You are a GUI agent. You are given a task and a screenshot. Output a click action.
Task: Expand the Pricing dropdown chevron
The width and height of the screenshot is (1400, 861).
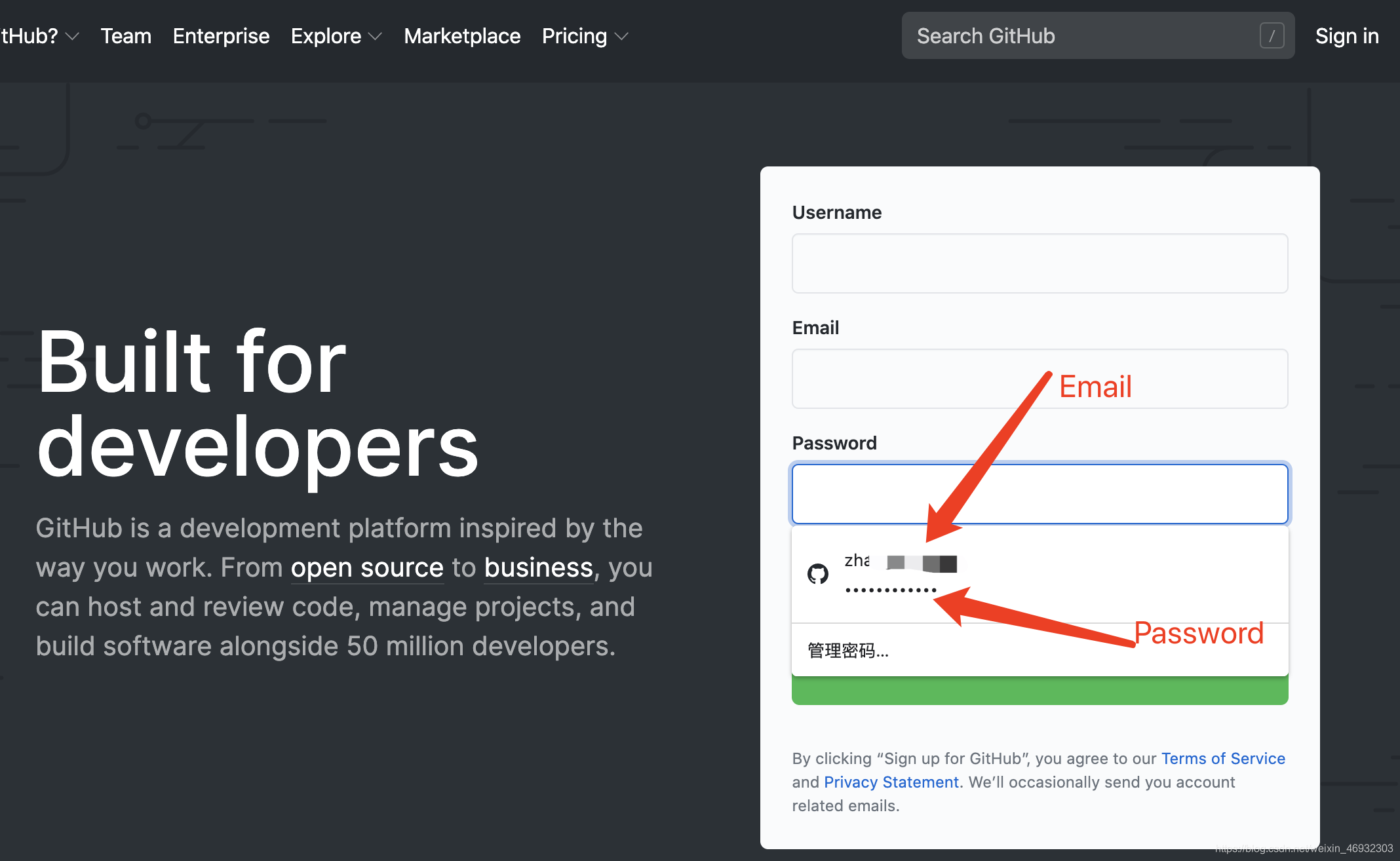[621, 37]
